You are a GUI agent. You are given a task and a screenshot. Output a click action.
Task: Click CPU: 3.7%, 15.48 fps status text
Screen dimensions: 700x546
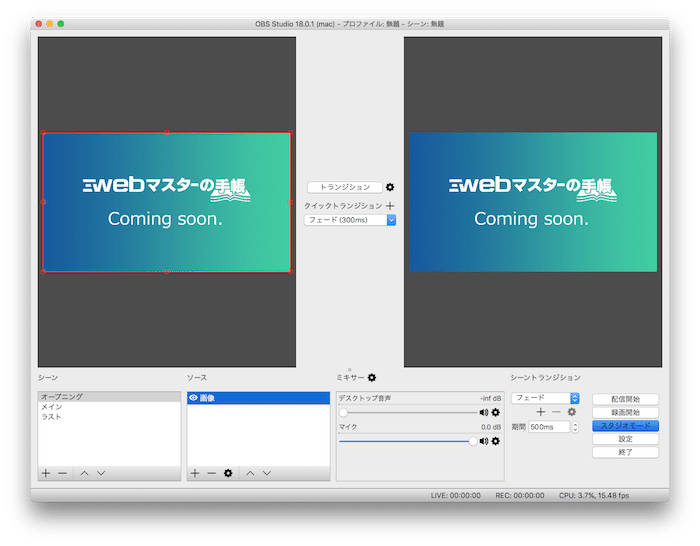(x=594, y=496)
